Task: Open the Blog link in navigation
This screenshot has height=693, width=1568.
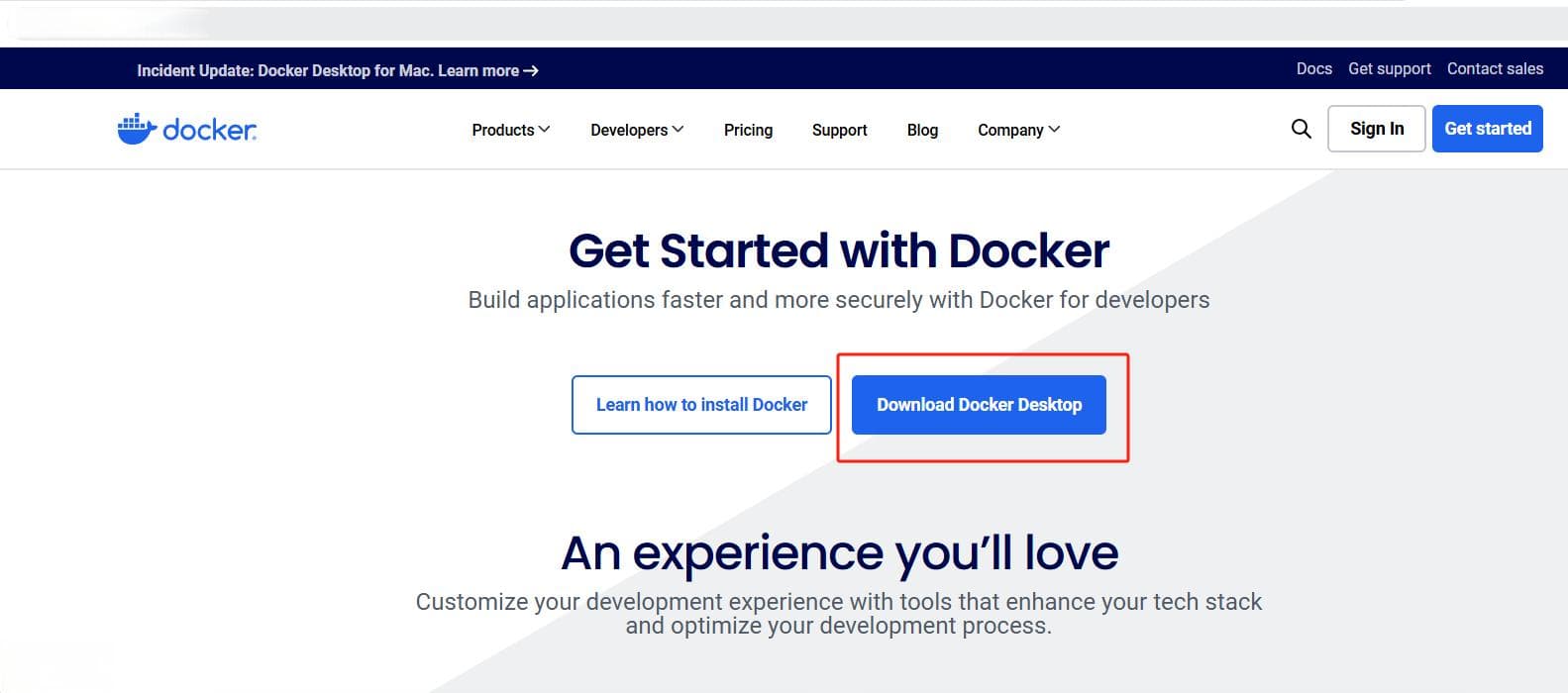Action: [922, 130]
